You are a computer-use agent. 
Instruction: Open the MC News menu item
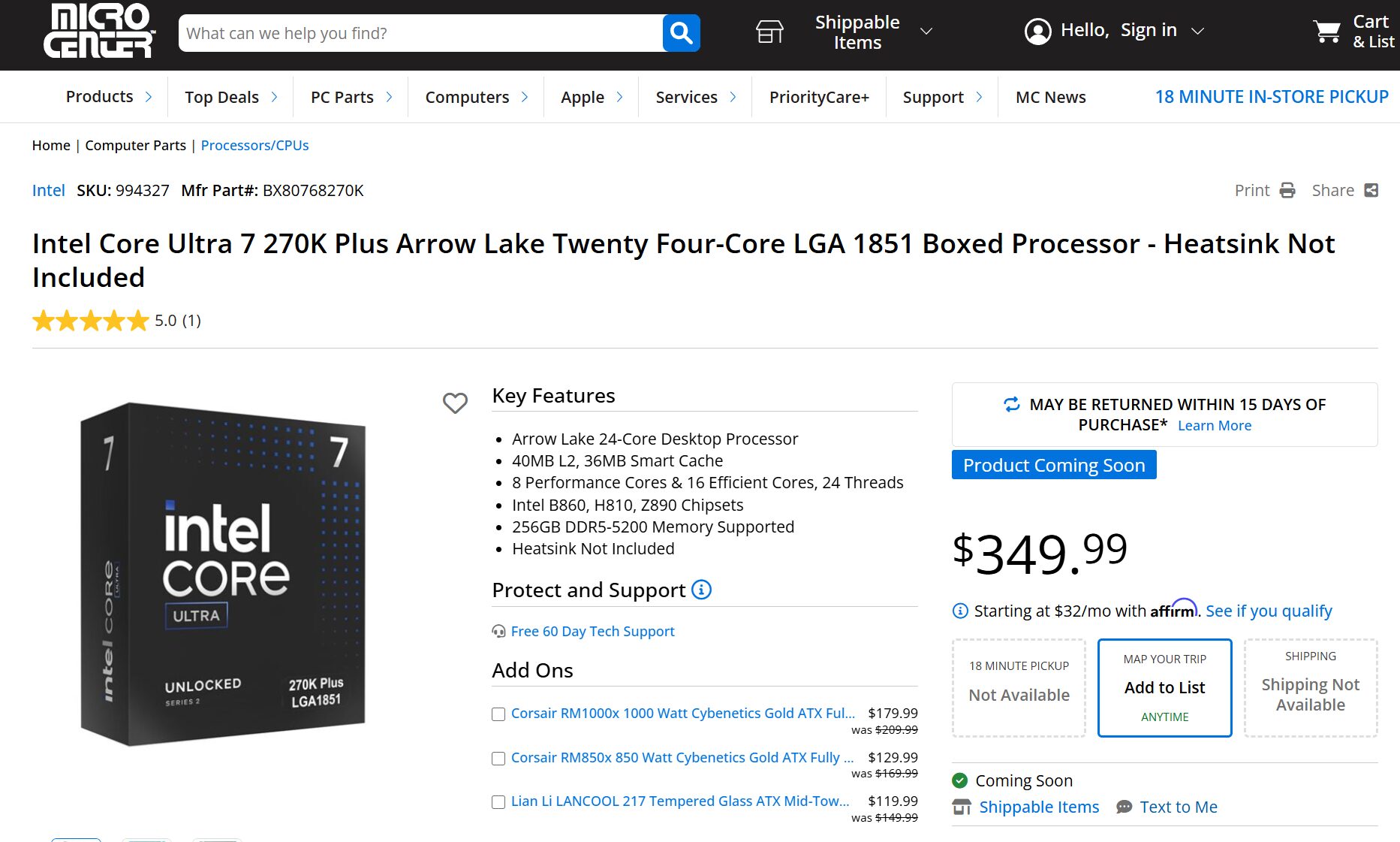[x=1050, y=98]
